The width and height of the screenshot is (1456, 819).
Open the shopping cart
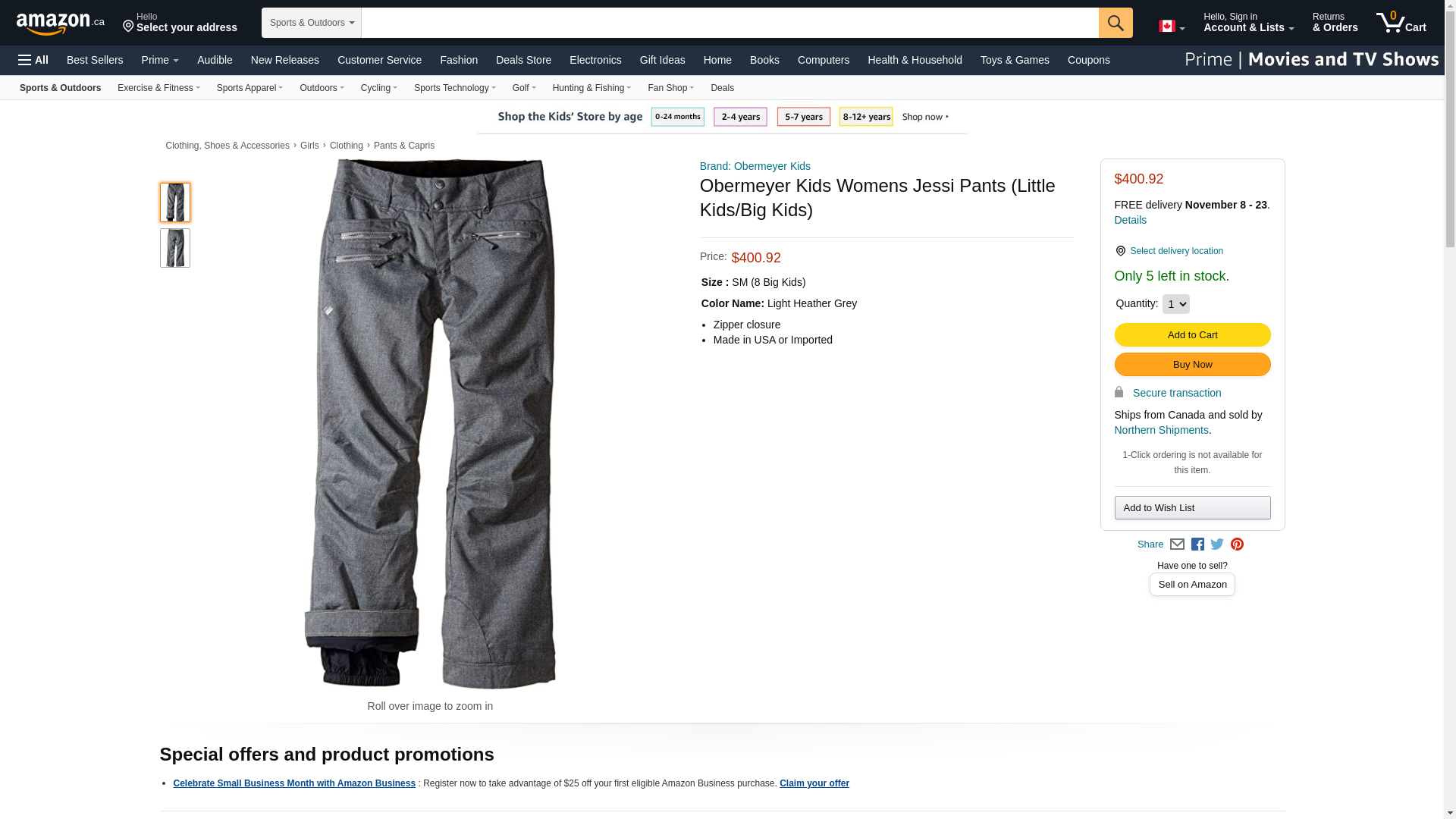[x=1401, y=23]
